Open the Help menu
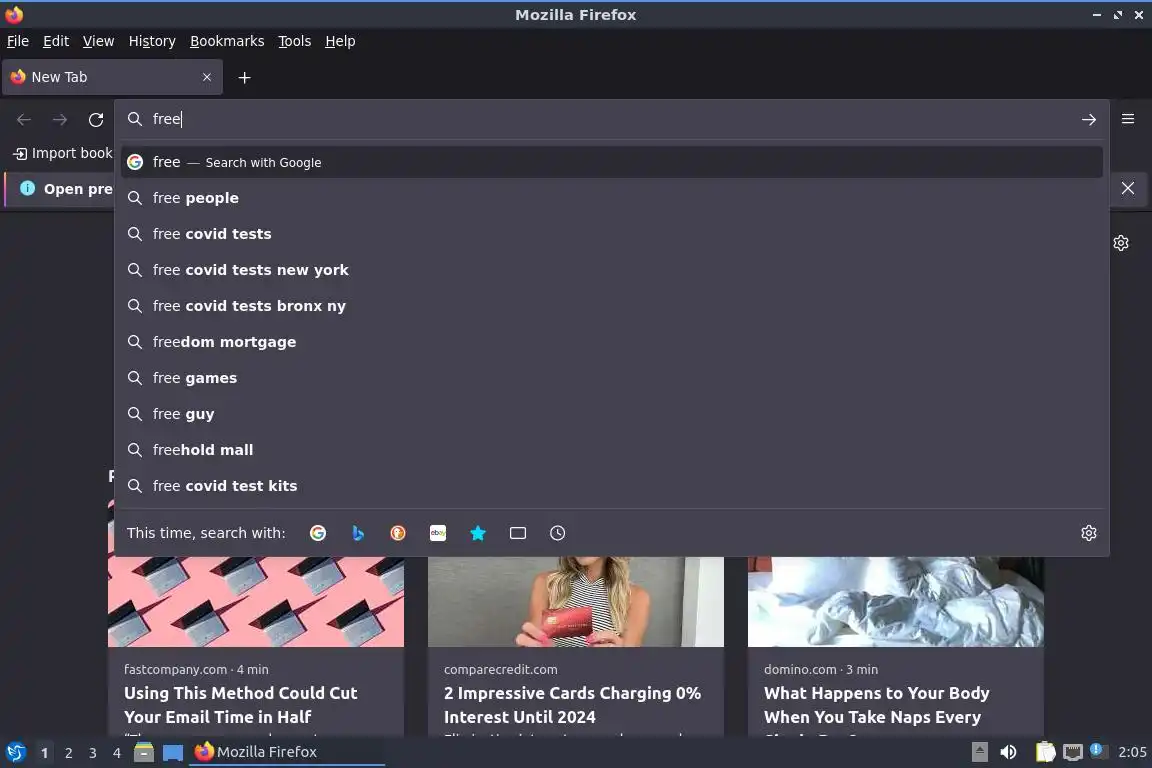This screenshot has width=1152, height=768. [x=340, y=41]
